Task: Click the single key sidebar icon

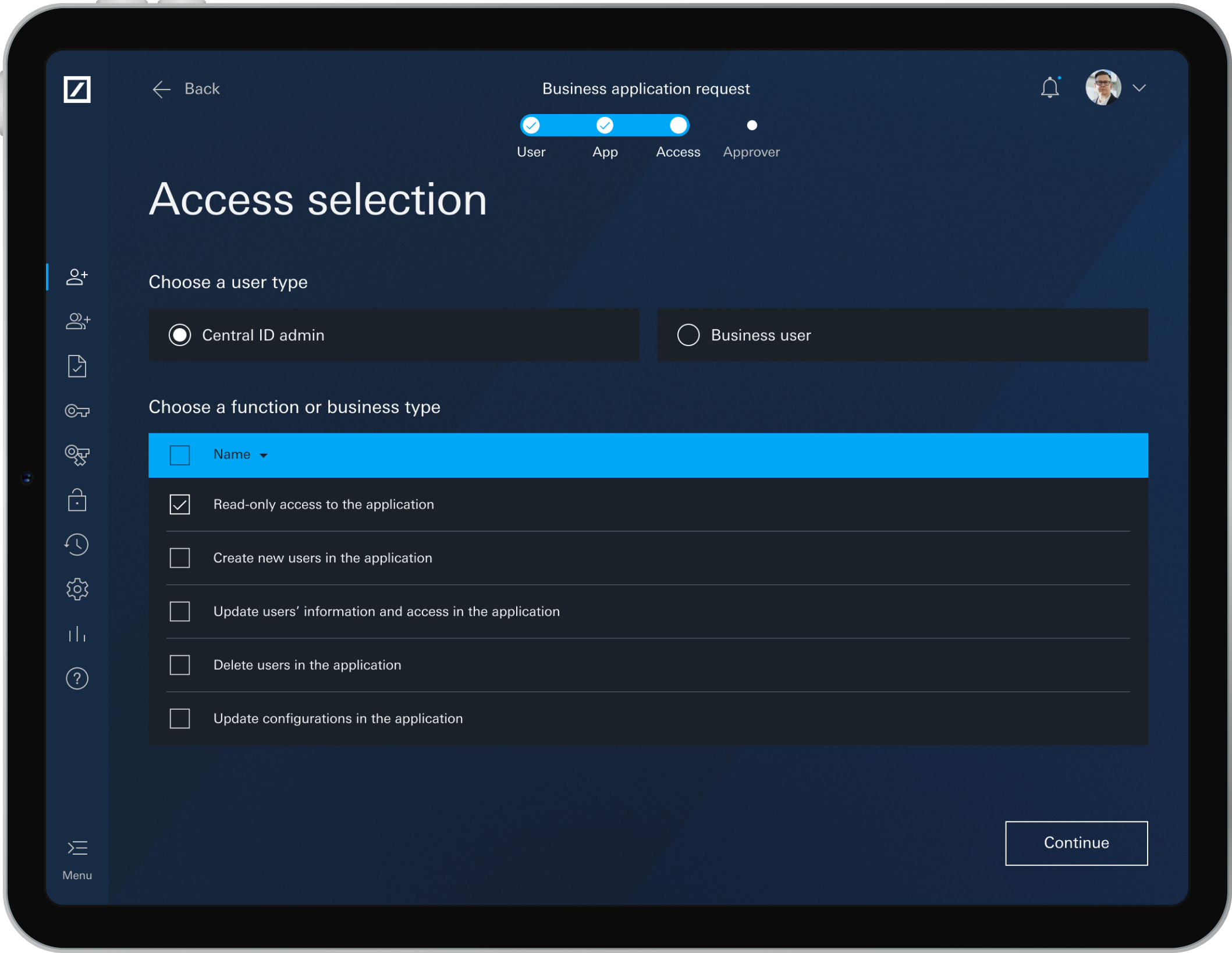Action: click(x=77, y=411)
